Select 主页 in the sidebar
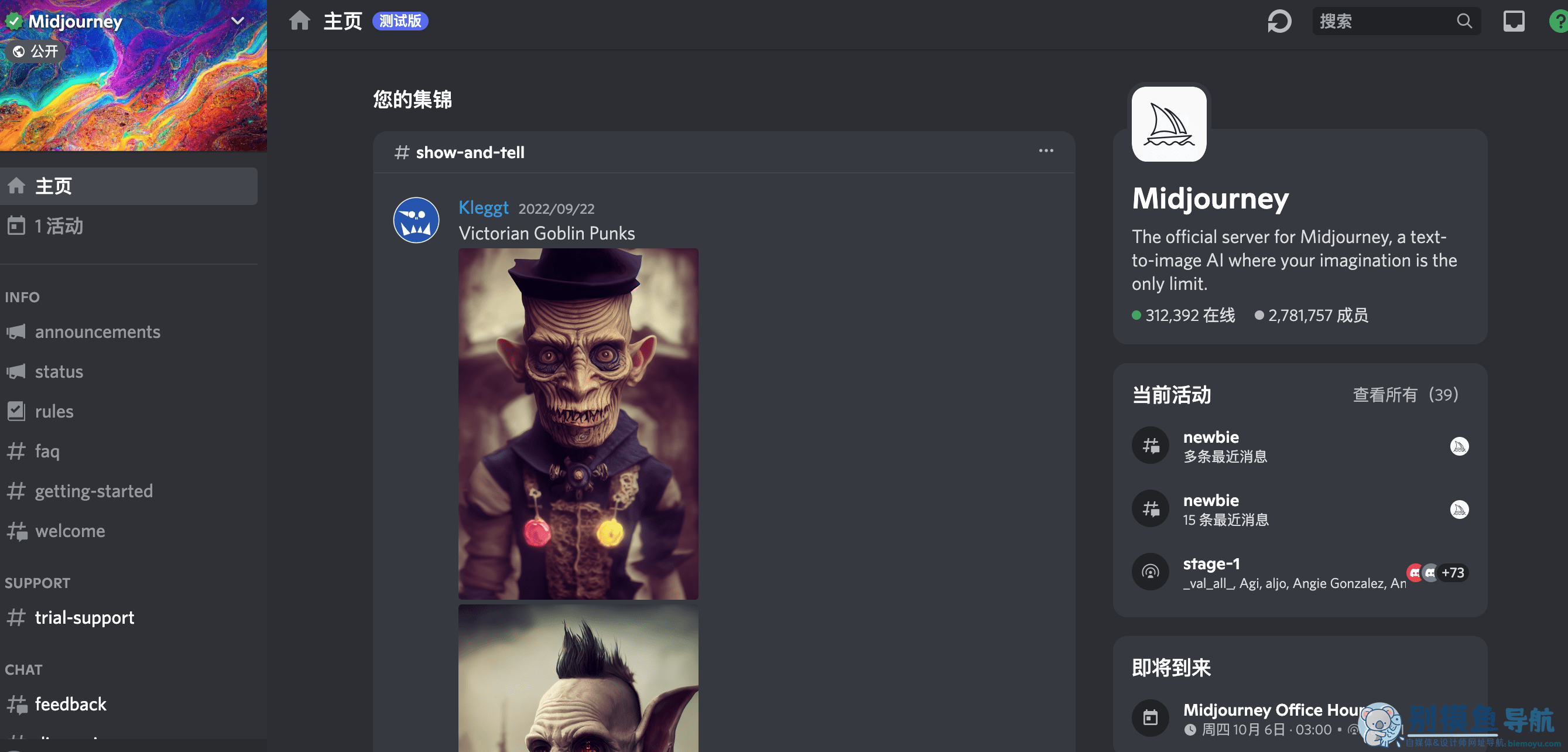The image size is (1568, 752). [128, 186]
